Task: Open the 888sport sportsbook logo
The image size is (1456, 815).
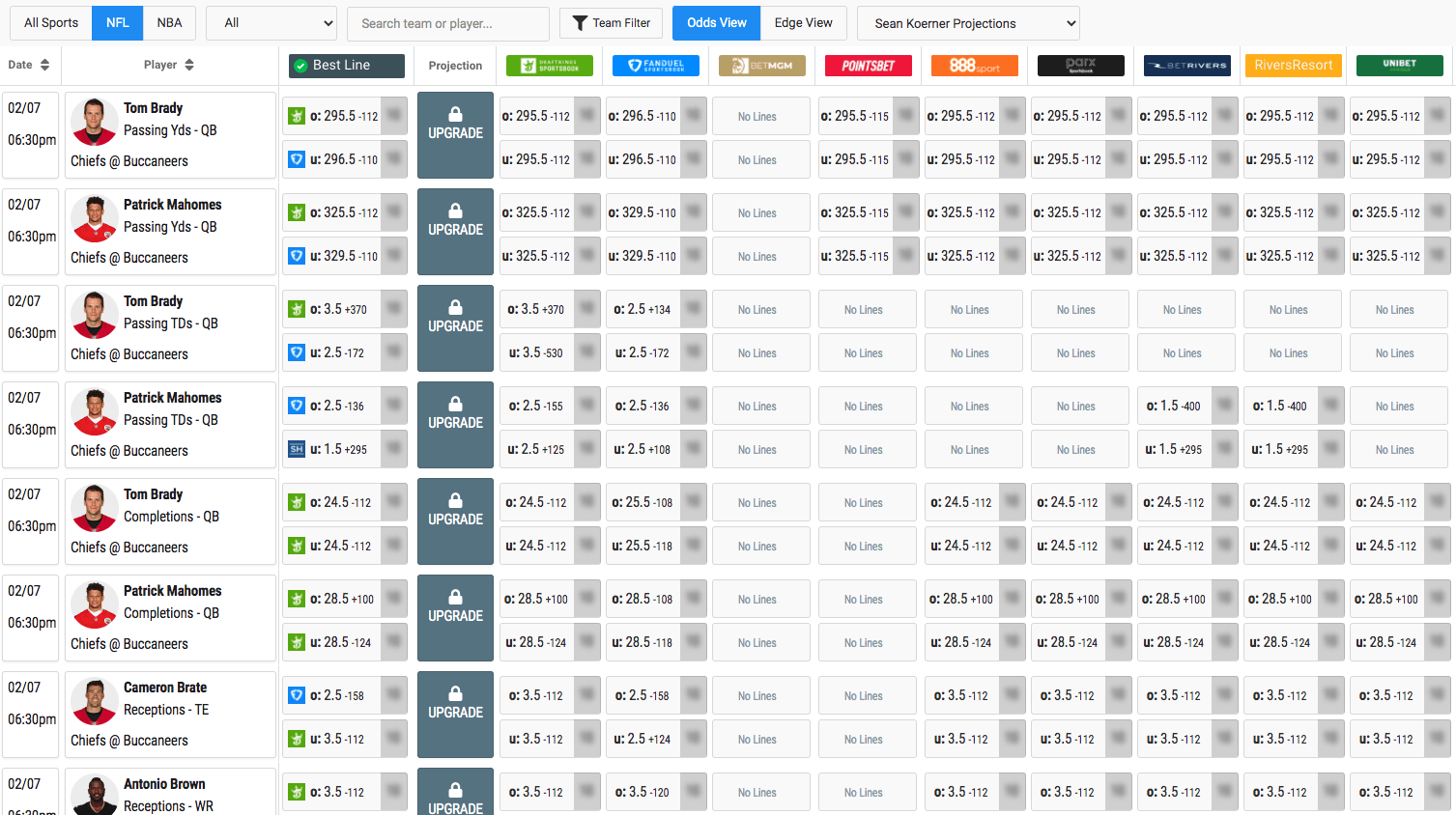Action: (975, 66)
